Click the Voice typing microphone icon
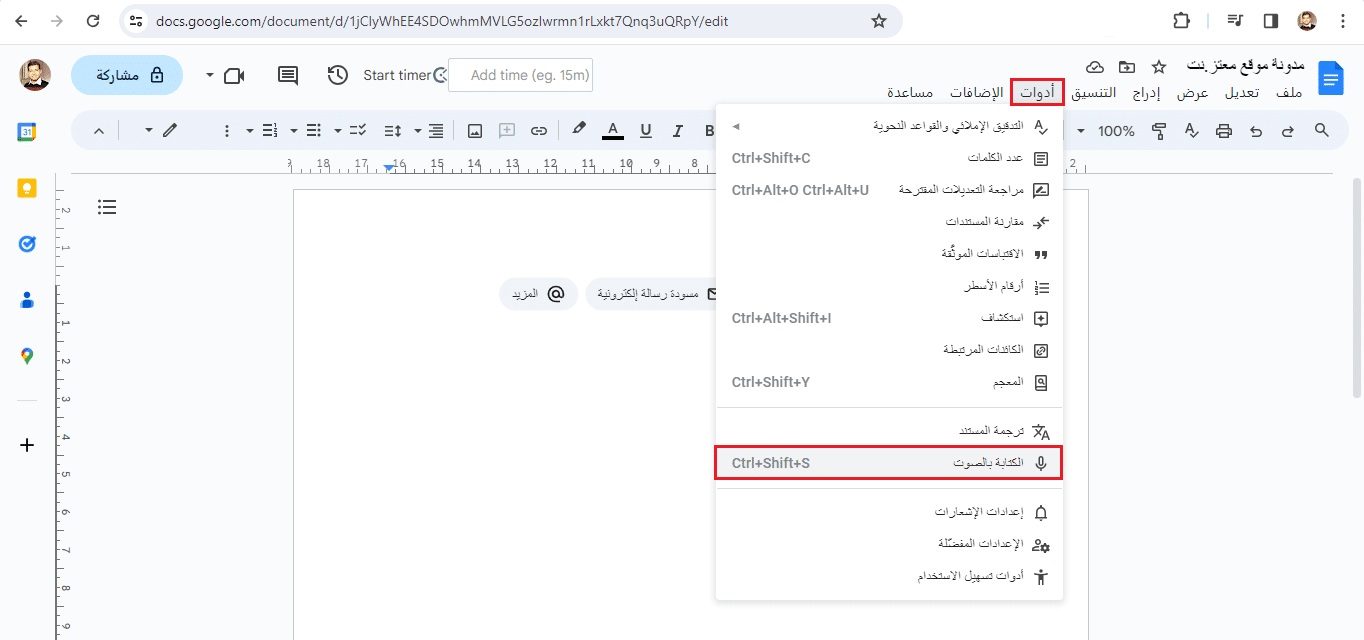 coord(1041,463)
